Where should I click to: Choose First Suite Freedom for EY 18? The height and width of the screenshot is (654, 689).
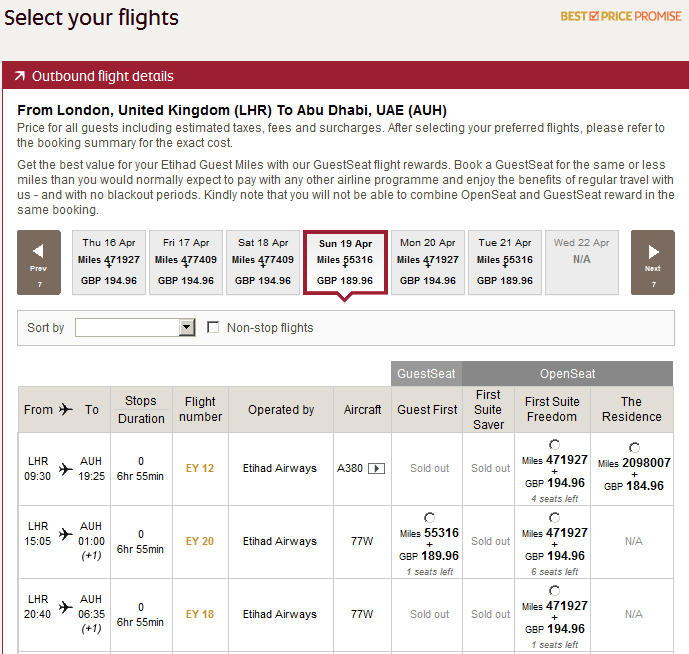tap(554, 591)
